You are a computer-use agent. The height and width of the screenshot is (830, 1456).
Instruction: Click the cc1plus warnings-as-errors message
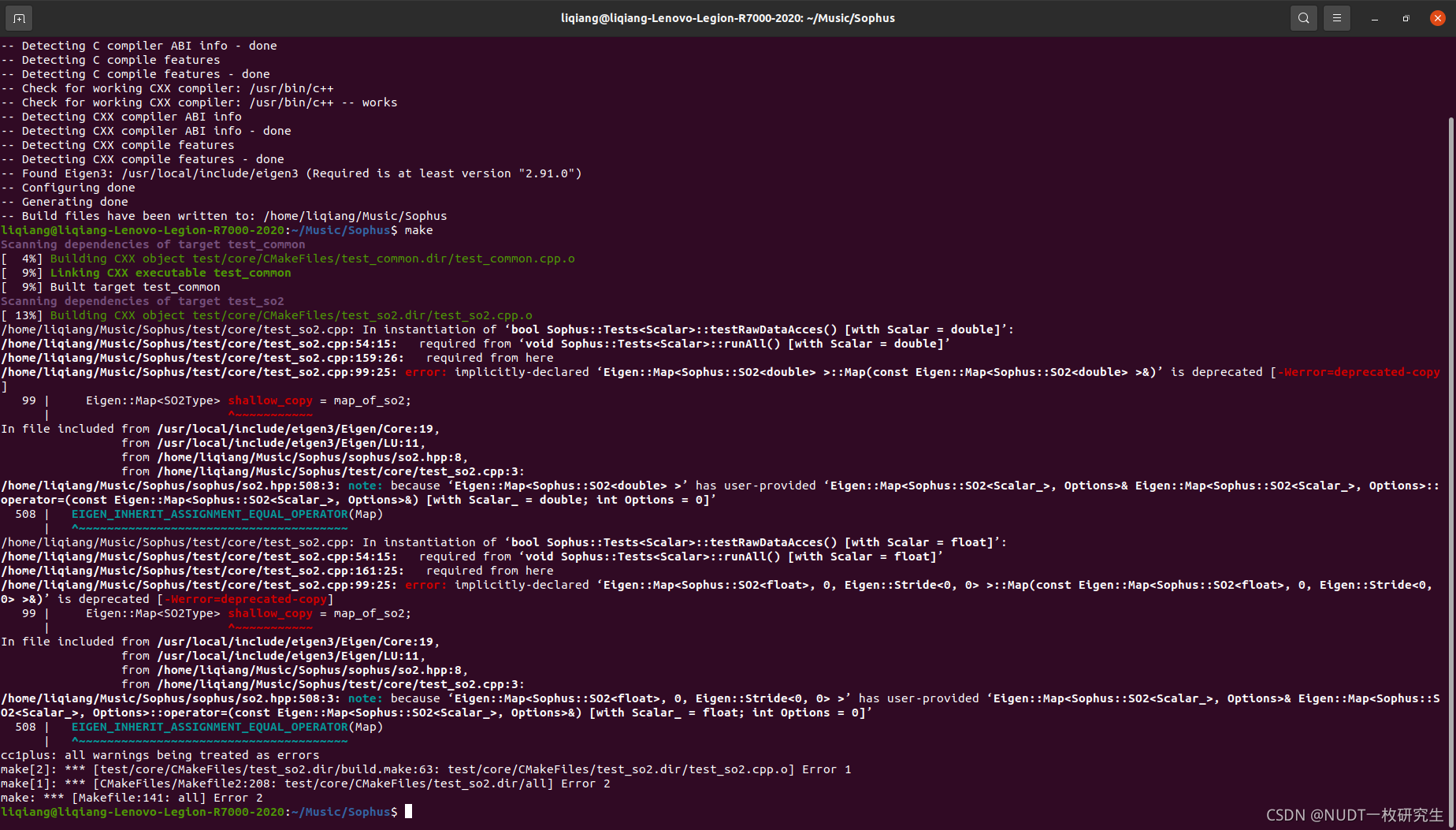tap(159, 754)
